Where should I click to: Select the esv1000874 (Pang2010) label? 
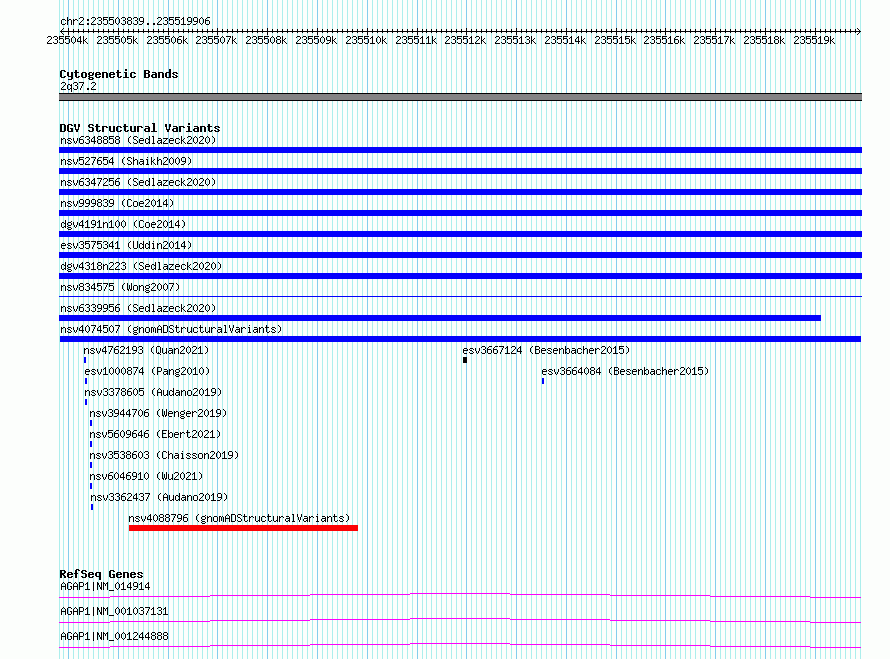147,371
